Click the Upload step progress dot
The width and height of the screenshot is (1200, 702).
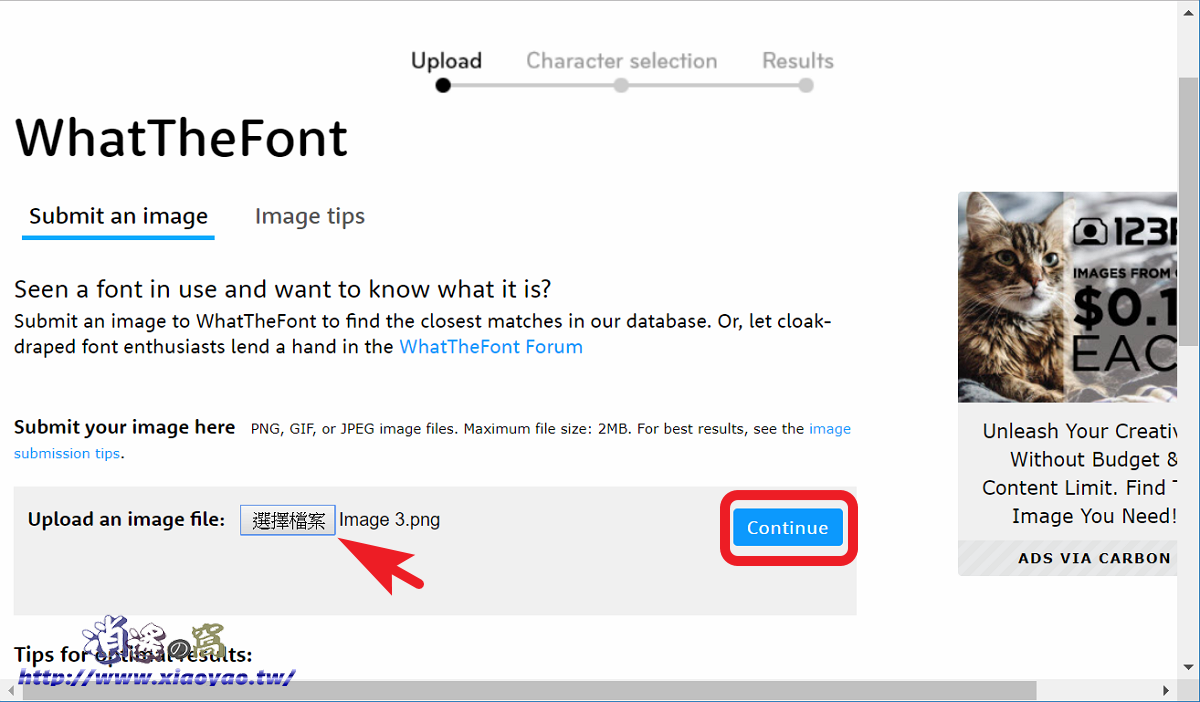point(443,85)
